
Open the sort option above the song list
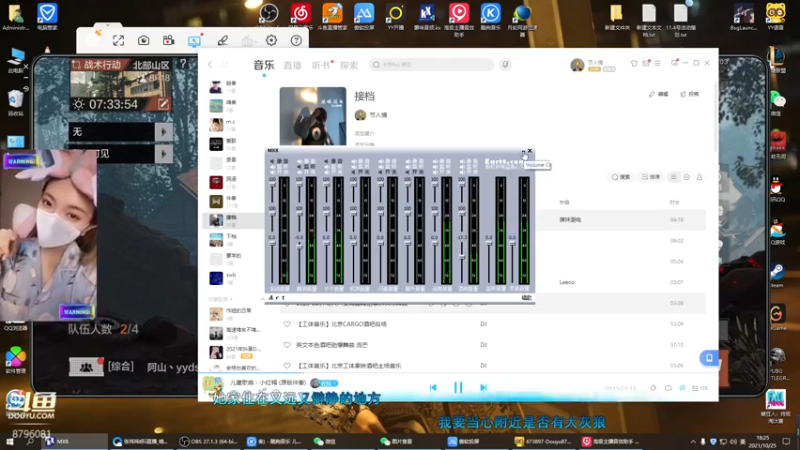click(x=651, y=177)
